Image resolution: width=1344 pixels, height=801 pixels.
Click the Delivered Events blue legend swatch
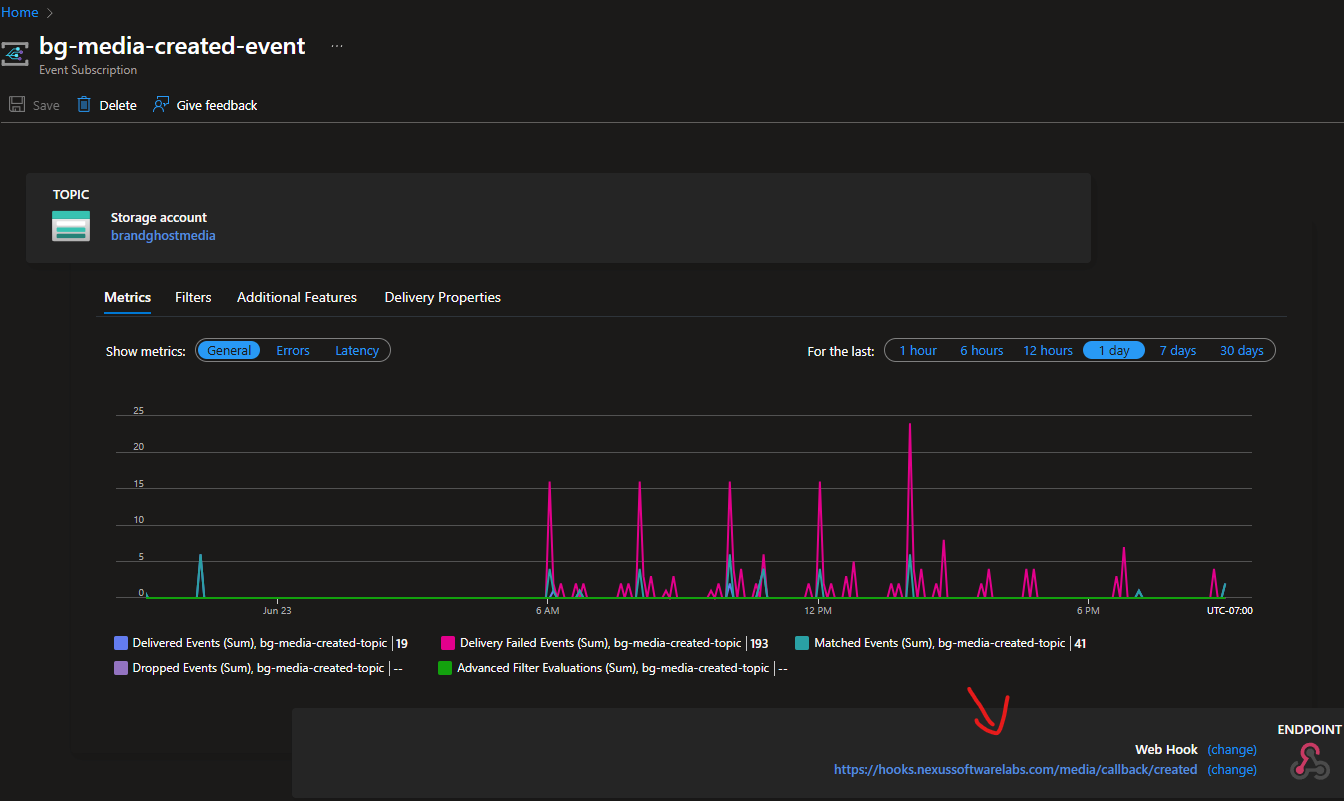121,643
